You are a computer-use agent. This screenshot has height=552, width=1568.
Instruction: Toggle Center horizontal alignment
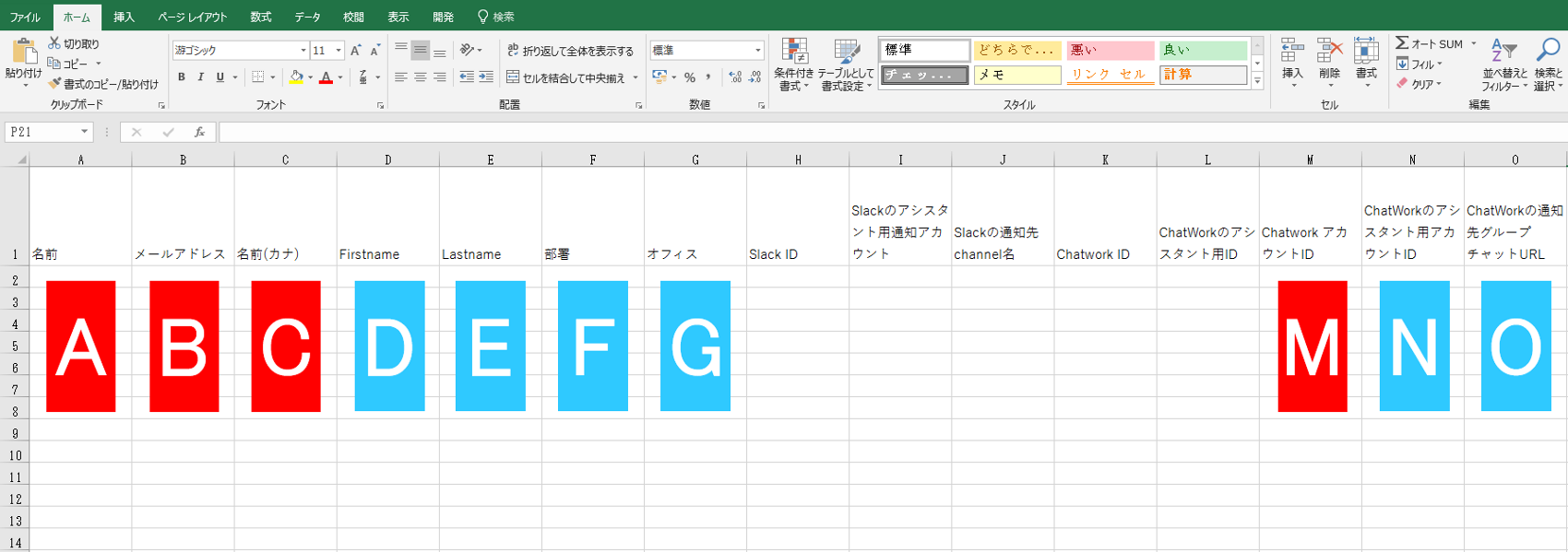pyautogui.click(x=420, y=77)
